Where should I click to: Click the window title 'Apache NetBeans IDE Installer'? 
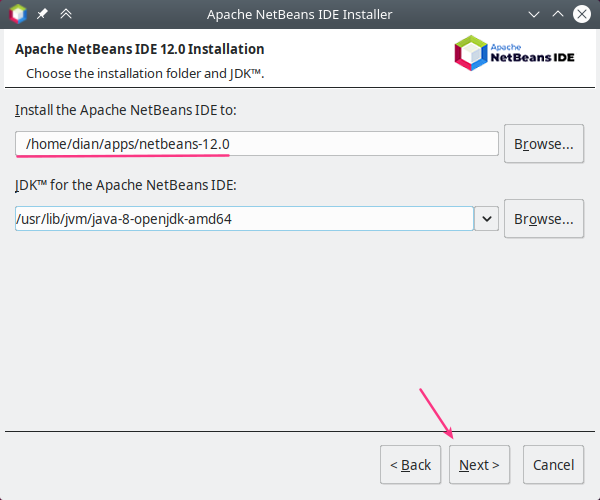pyautogui.click(x=299, y=15)
